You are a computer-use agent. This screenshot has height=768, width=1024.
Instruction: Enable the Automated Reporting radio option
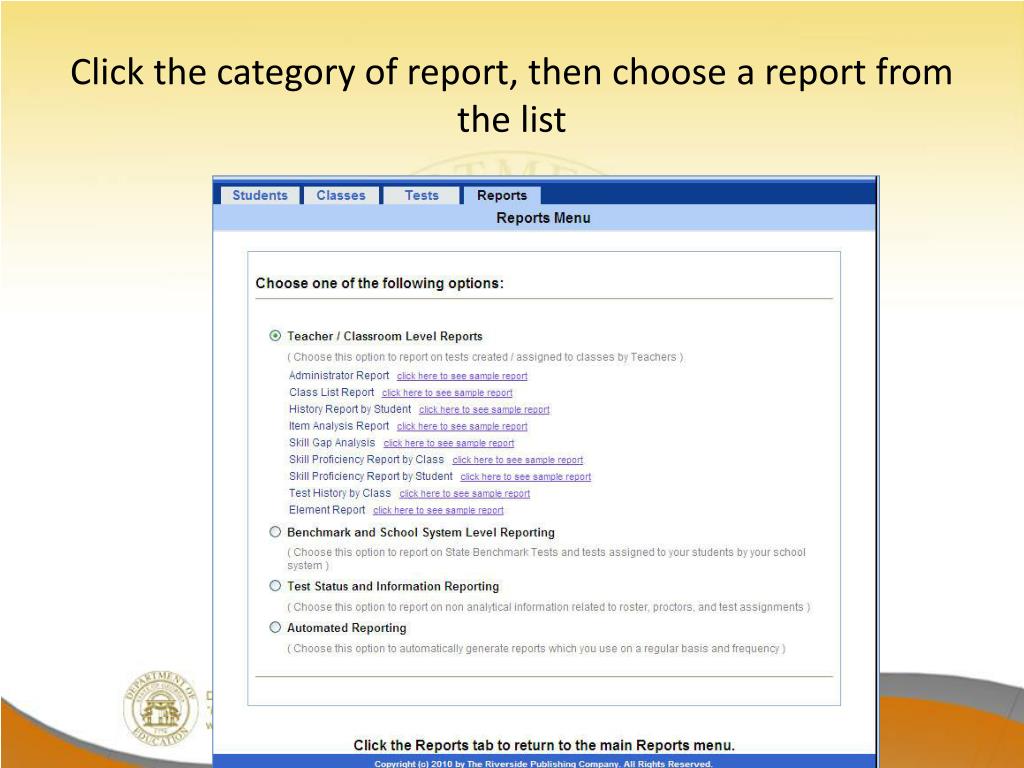275,628
